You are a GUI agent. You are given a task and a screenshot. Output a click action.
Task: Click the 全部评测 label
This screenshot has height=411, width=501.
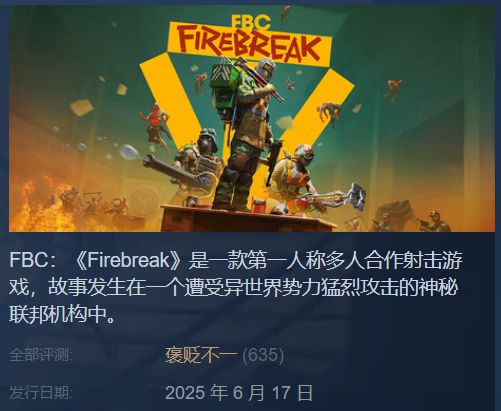[40, 355]
